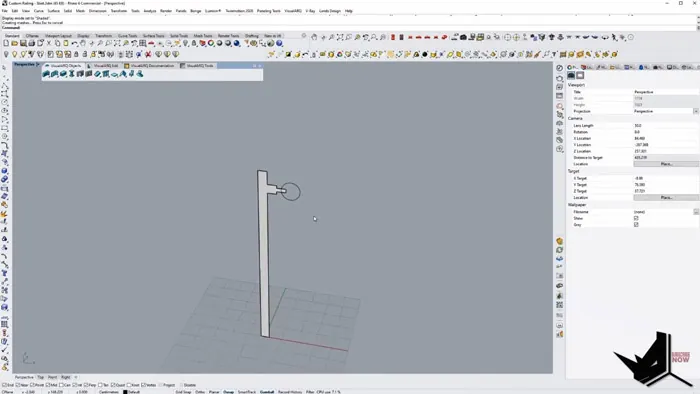Open the Perspective viewport title dropdown arrow
700x394 pixels.
[x=38, y=65]
